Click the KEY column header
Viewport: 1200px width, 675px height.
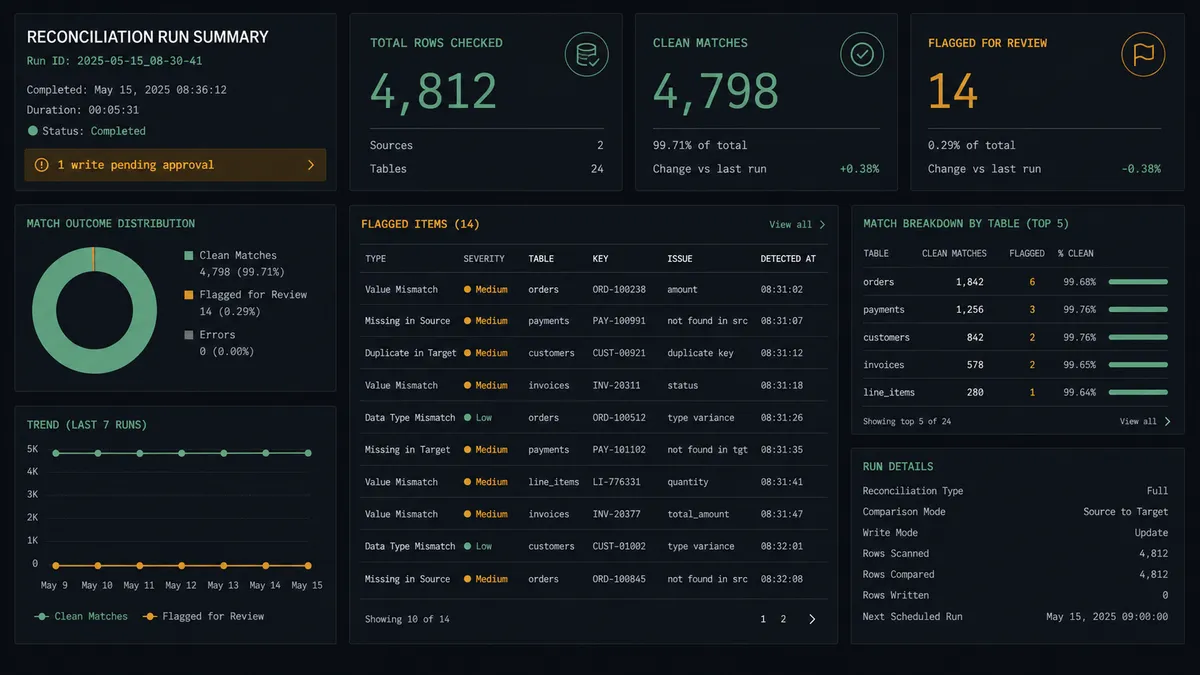point(600,259)
